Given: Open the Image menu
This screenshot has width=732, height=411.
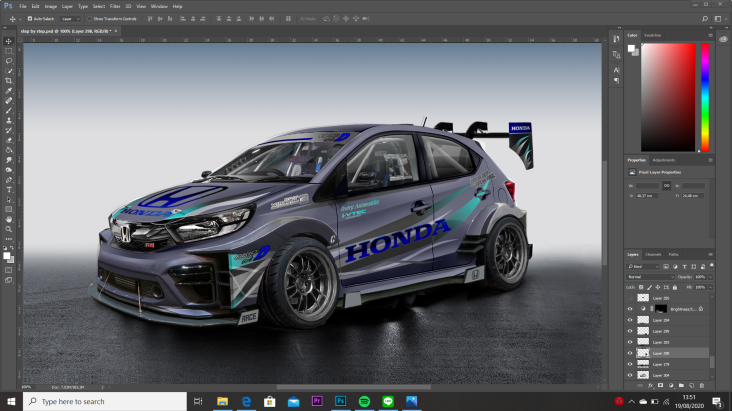Looking at the screenshot, I should pos(50,7).
